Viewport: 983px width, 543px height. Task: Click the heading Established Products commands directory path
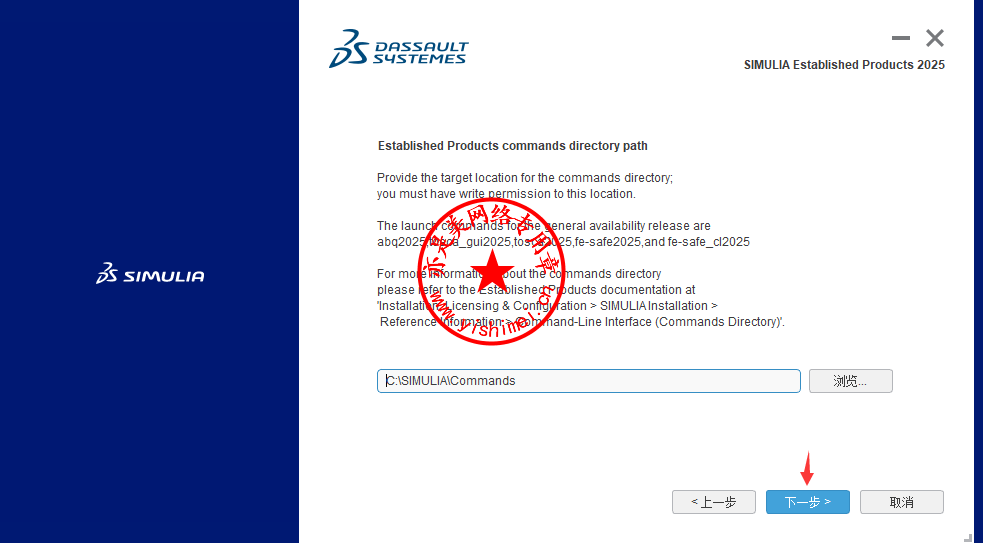coord(513,146)
